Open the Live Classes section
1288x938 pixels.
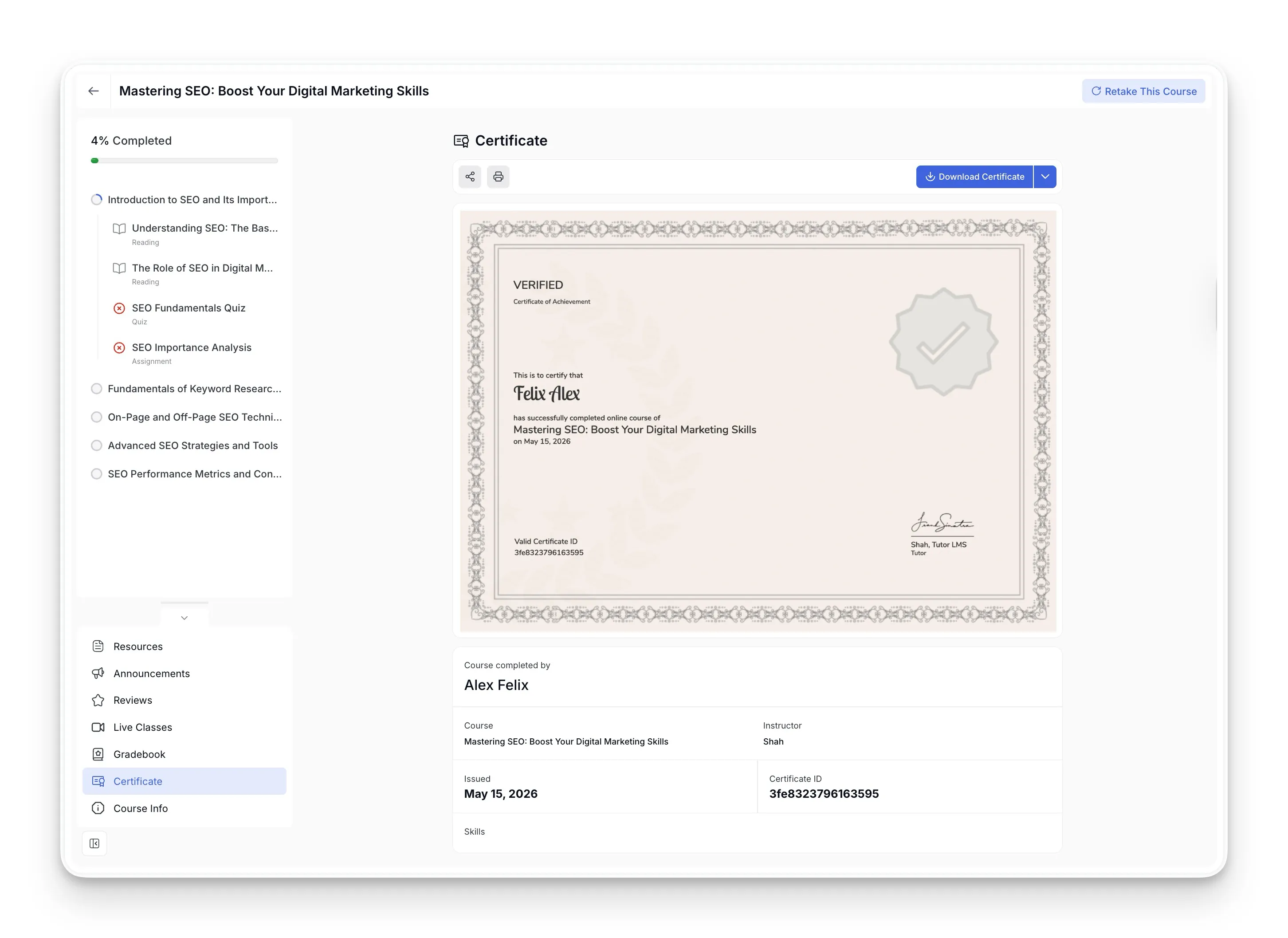tap(184, 727)
